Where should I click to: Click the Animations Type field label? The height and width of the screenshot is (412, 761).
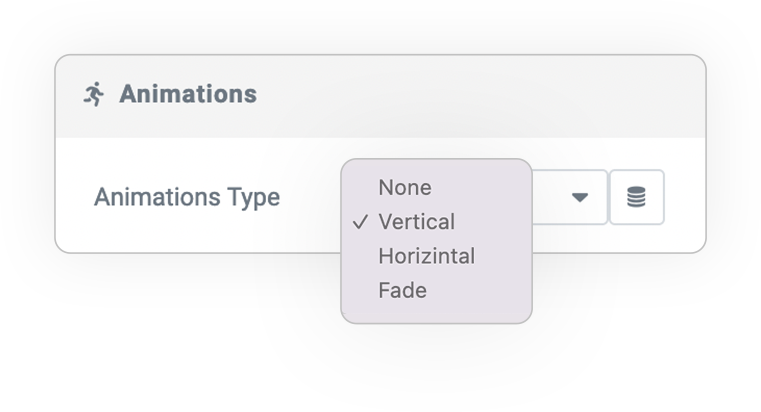click(x=187, y=198)
